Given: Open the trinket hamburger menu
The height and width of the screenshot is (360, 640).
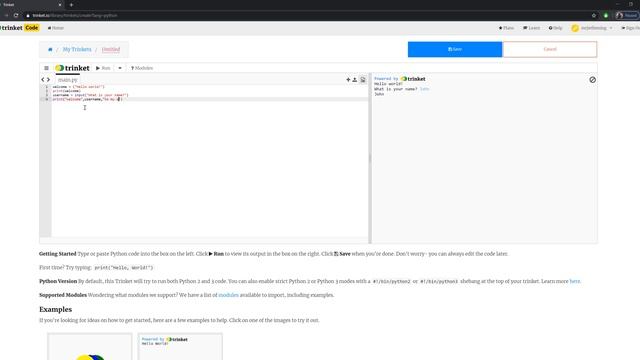Looking at the screenshot, I should point(46,68).
